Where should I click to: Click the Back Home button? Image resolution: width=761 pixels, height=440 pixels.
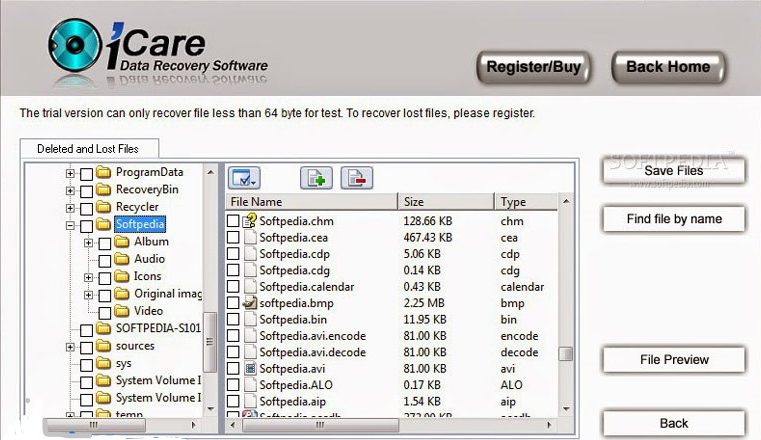point(668,67)
